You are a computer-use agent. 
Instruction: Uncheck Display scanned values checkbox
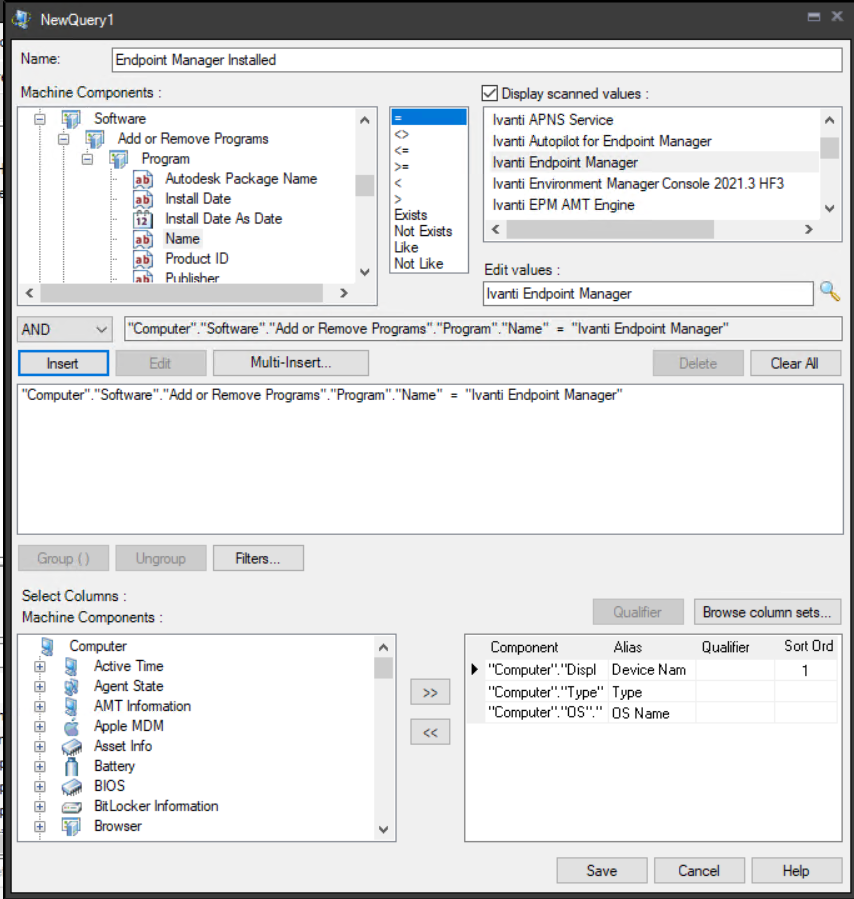point(490,94)
